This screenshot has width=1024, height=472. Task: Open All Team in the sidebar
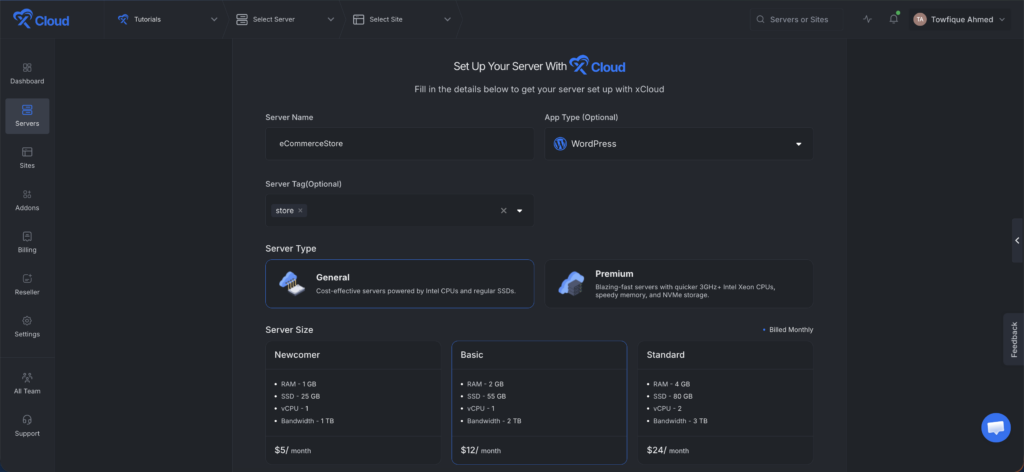pos(27,383)
